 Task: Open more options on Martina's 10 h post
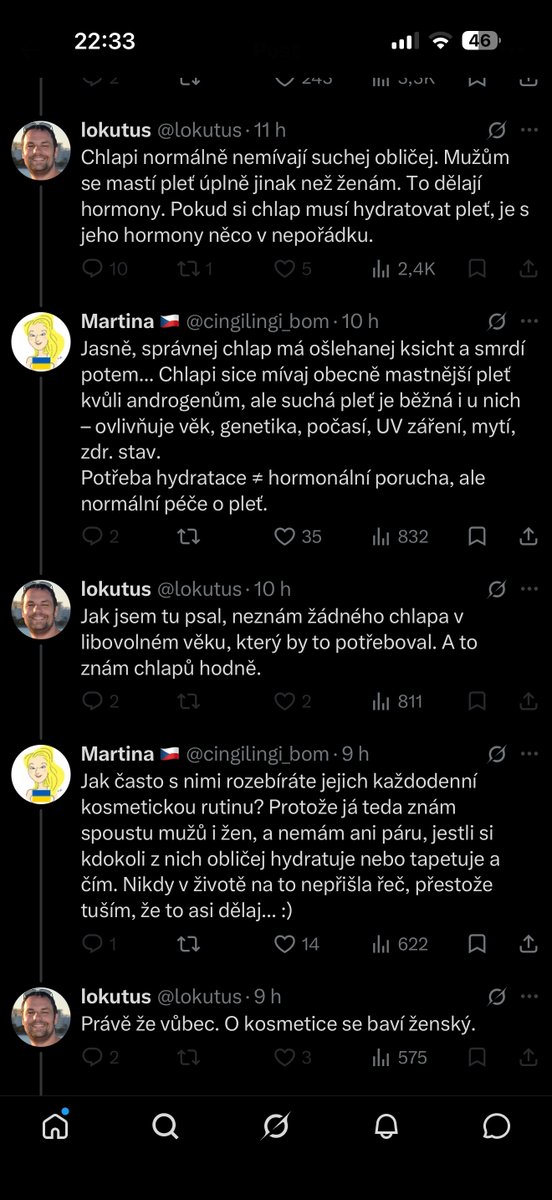click(529, 322)
